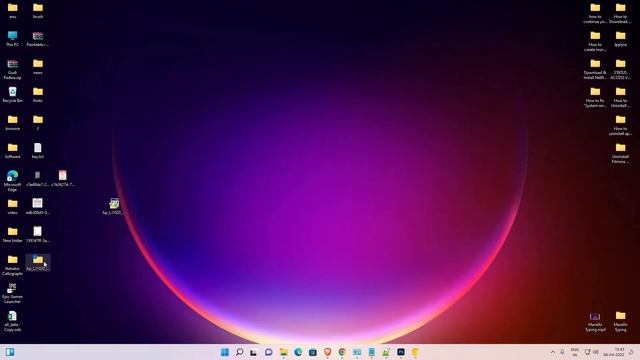The width and height of the screenshot is (640, 360).
Task: Select the highlighted hp_LJ1020 folder
Action: (x=38, y=263)
